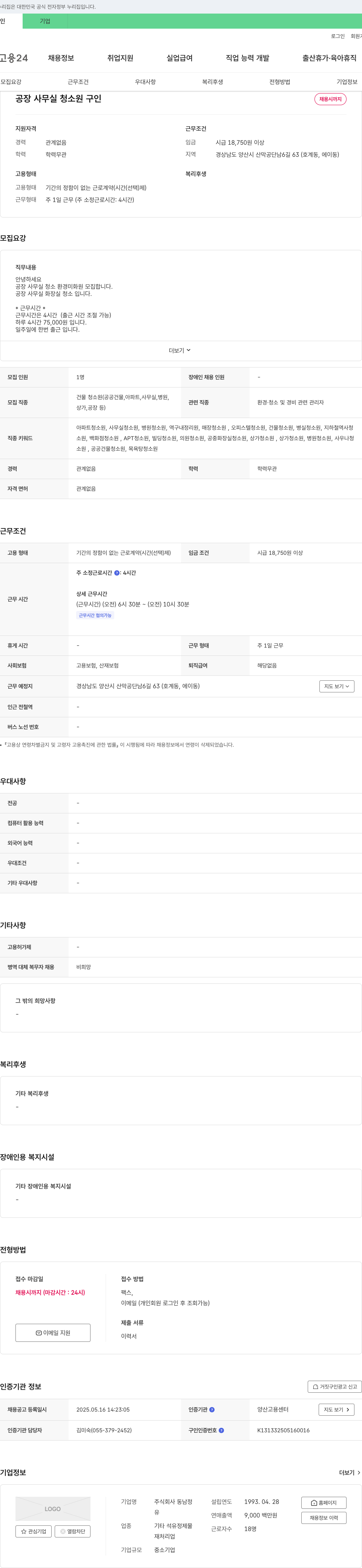Click wage text 시급 18,750원 이상 in summary

(240, 142)
